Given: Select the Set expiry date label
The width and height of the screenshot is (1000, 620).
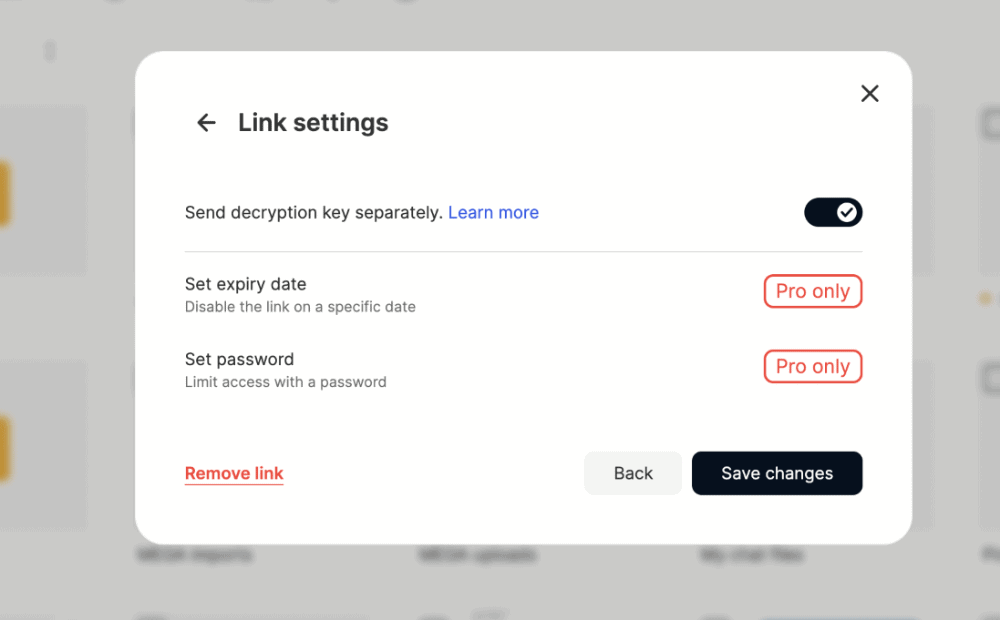Looking at the screenshot, I should click(245, 284).
